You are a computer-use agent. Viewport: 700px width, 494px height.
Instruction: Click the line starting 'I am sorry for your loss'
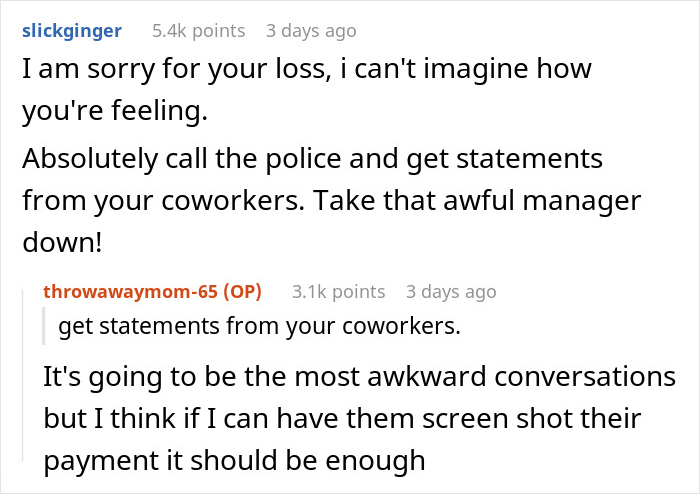306,70
